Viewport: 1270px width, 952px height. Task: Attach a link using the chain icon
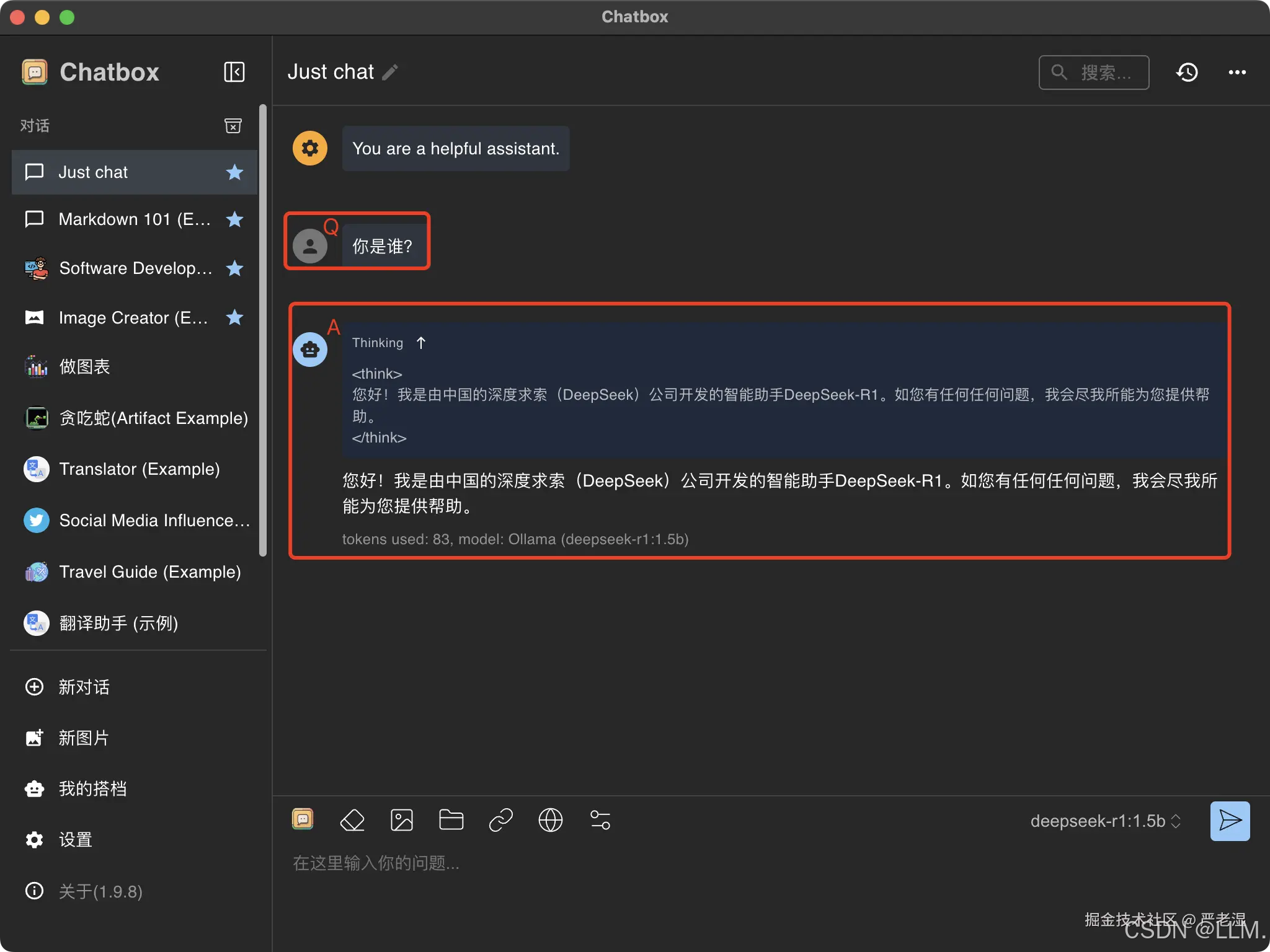point(500,820)
